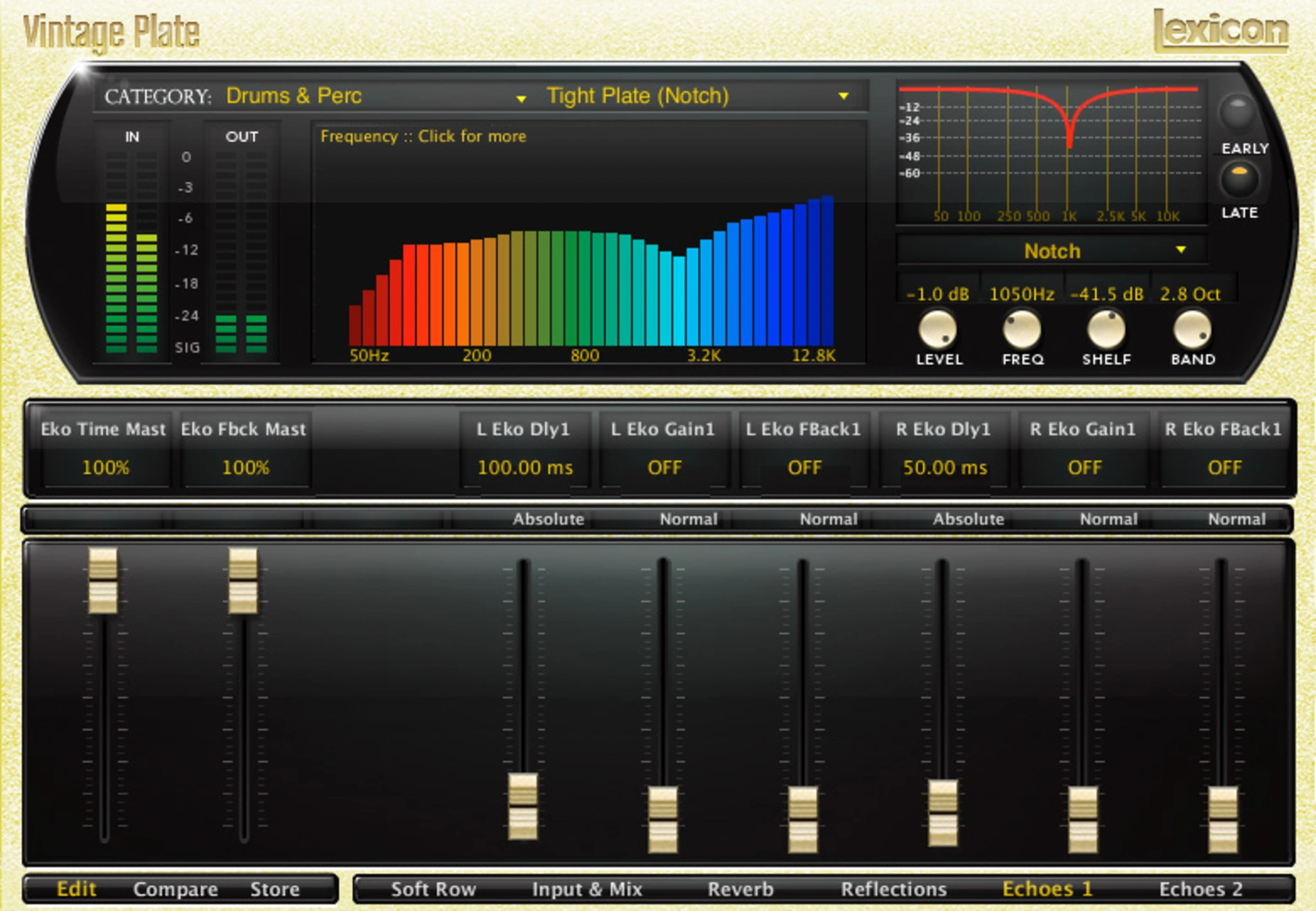Click the Eko Time Mast fader handle

coord(103,580)
